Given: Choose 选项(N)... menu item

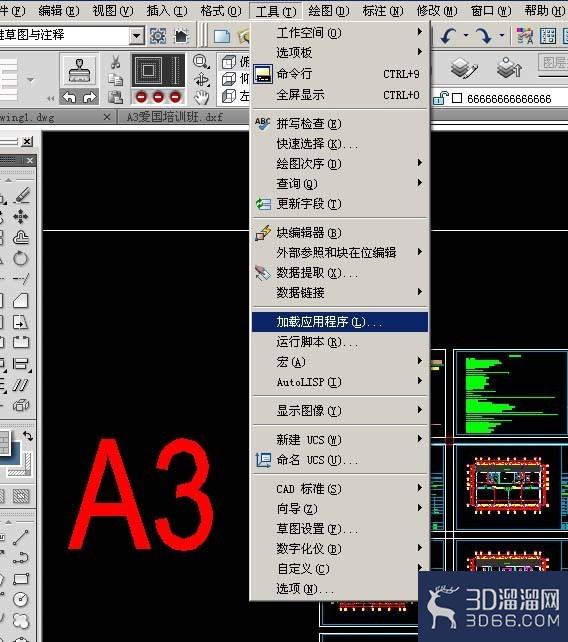Looking at the screenshot, I should click(340, 589).
